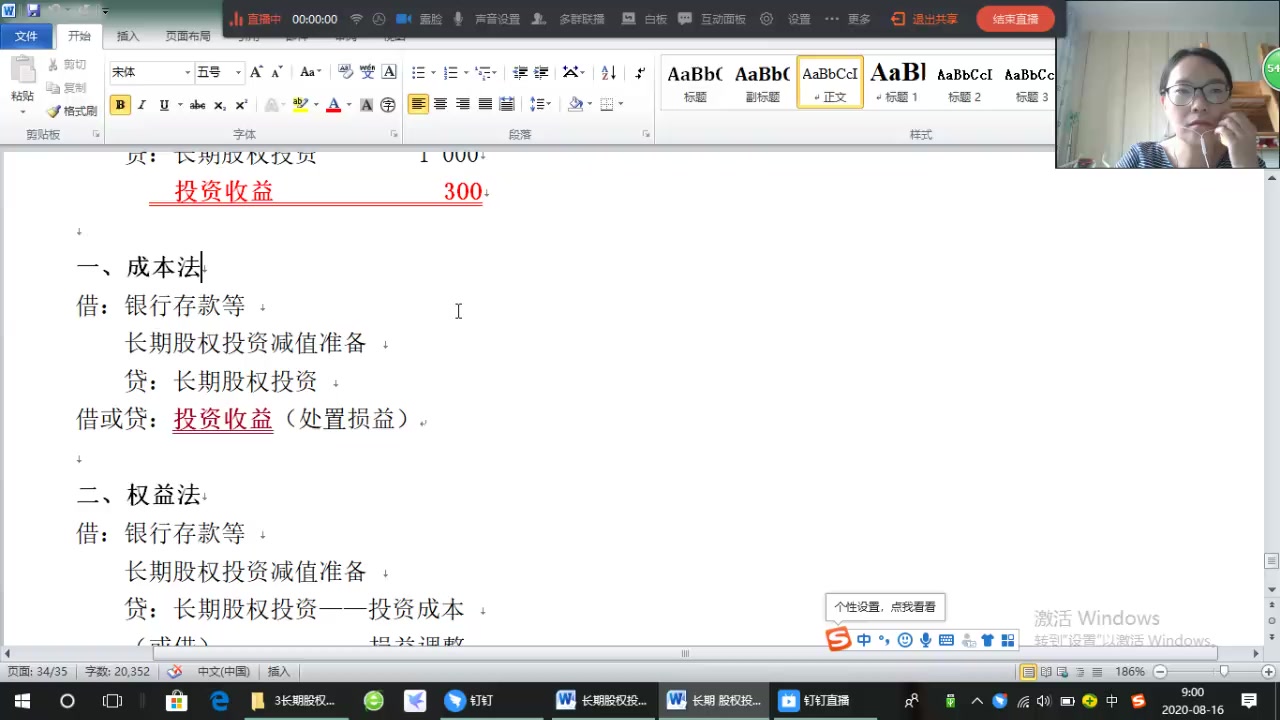The height and width of the screenshot is (720, 1280).
Task: Click the Increase Indent icon
Action: (541, 72)
